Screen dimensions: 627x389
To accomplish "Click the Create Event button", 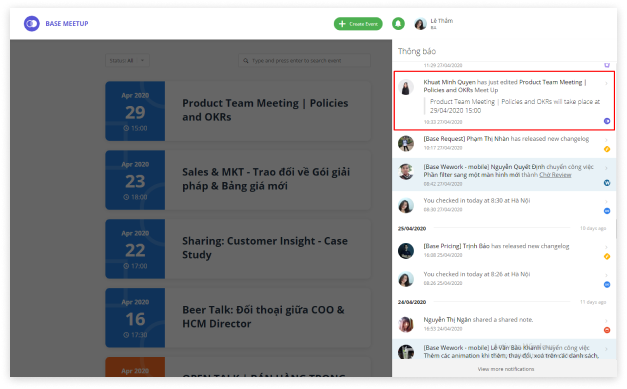I will pos(358,24).
